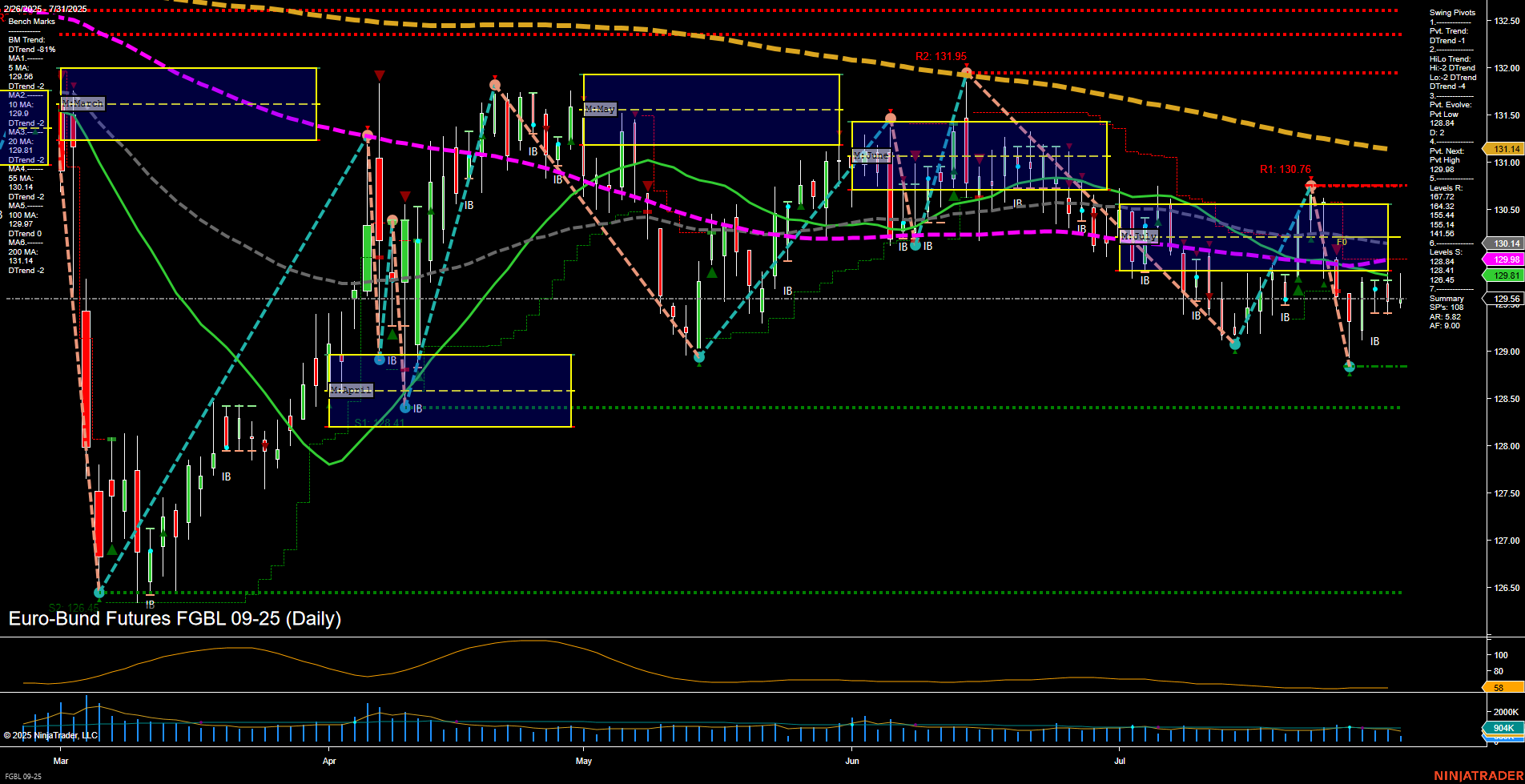Click the Swing Pivots heading
The image size is (1525, 784).
[x=1452, y=13]
